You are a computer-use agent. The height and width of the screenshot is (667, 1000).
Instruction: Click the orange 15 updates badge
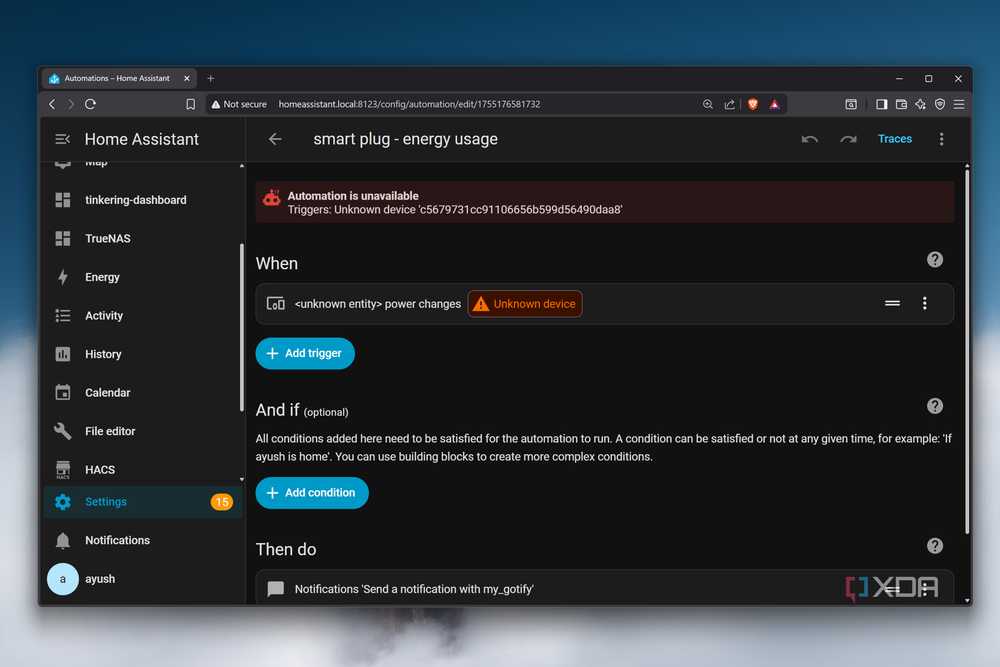pyautogui.click(x=222, y=502)
